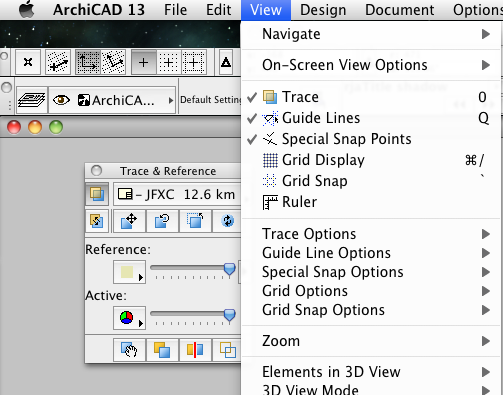Screen dimensions: 503x395
Task: Expand Grid Snap Options submenu
Action: [371, 310]
